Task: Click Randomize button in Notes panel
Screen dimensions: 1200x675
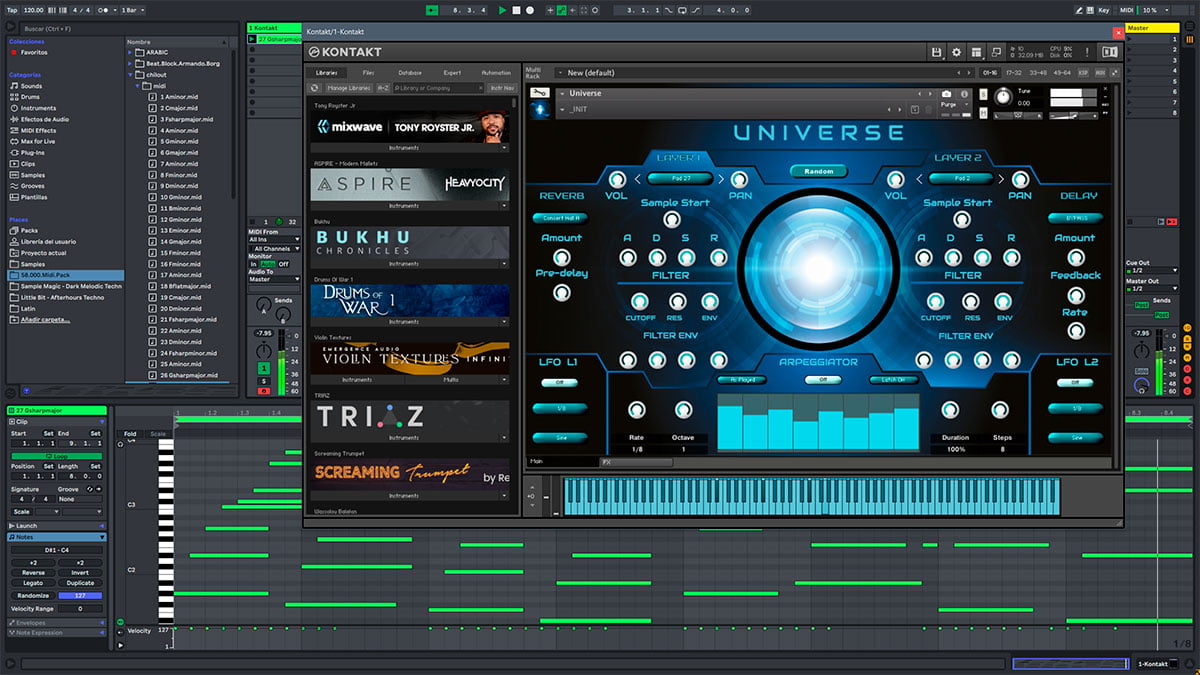Action: click(33, 595)
